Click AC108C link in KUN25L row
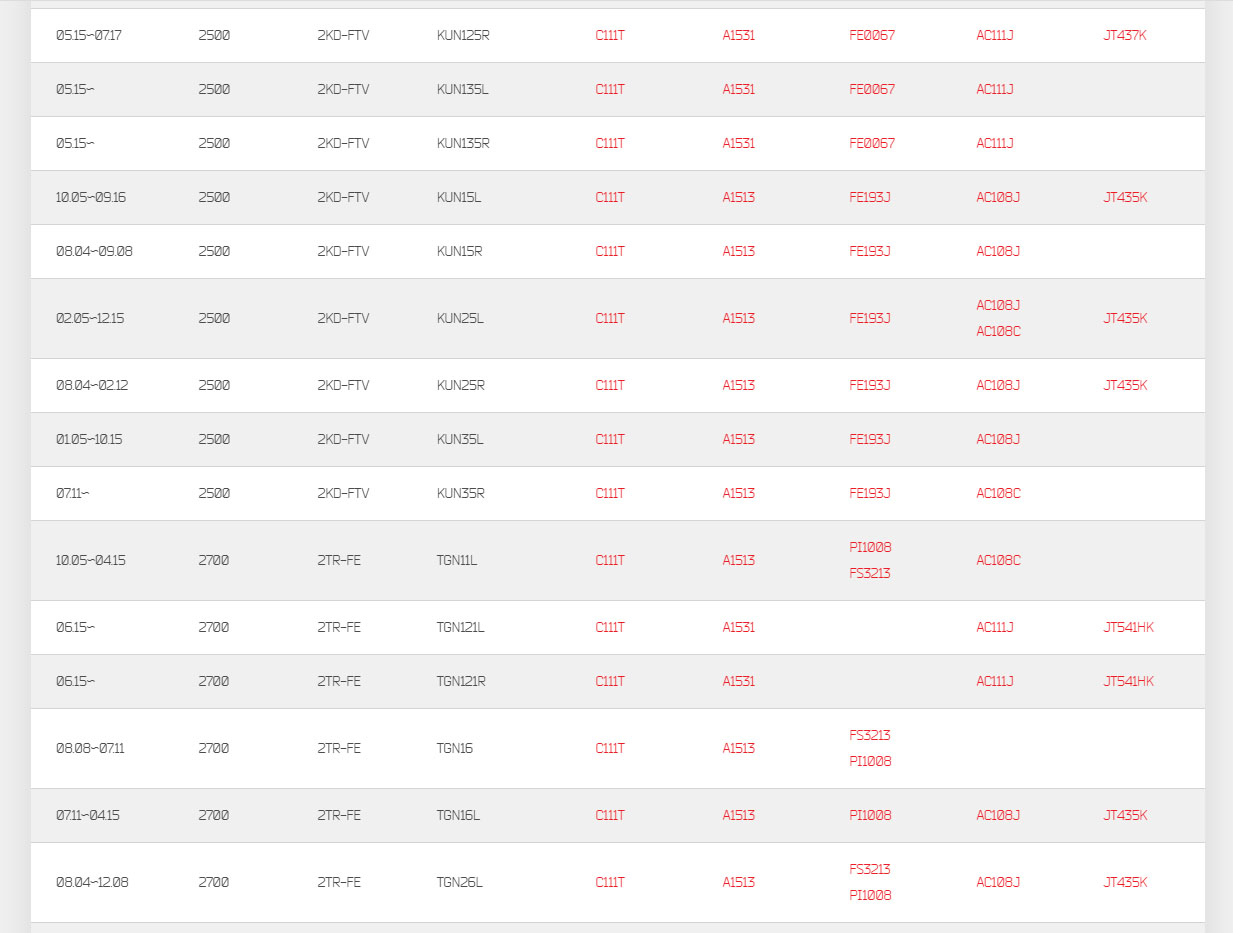The width and height of the screenshot is (1233, 933). [999, 331]
